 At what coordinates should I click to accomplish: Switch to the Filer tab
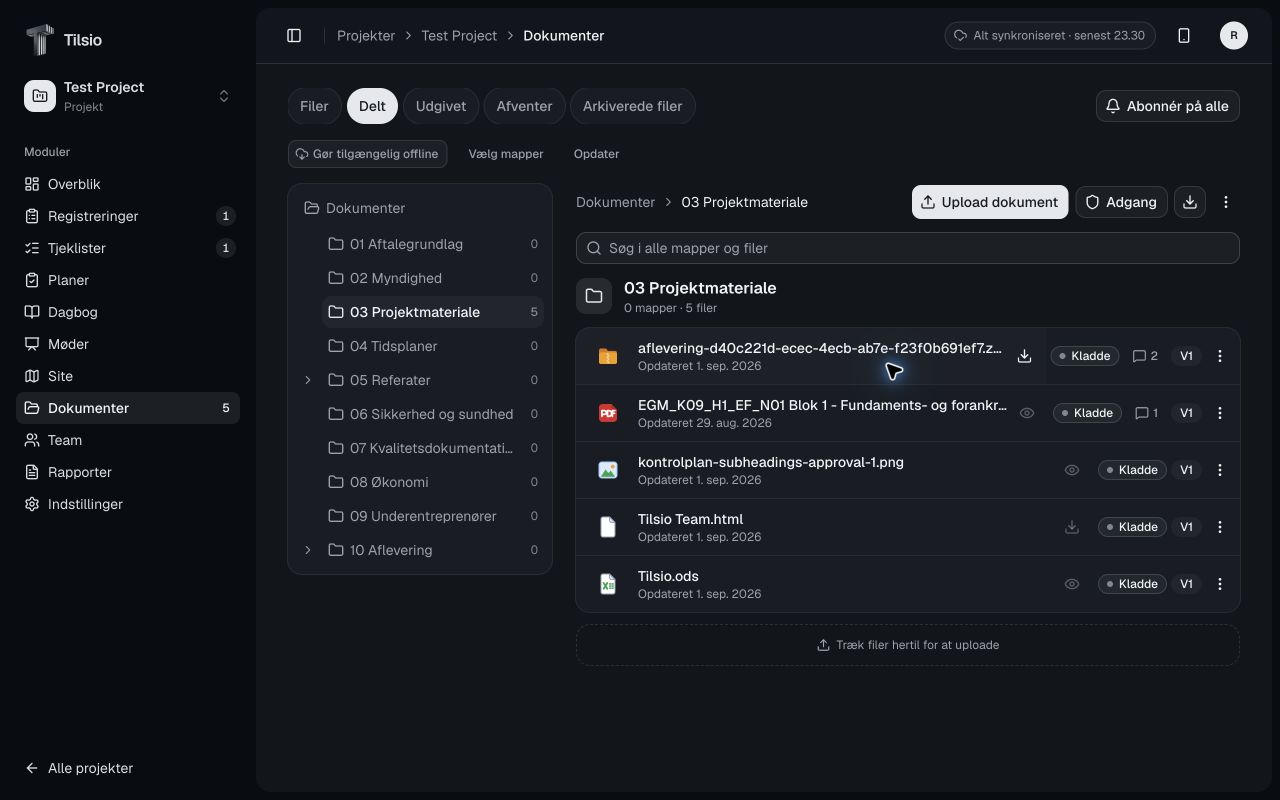click(x=314, y=106)
